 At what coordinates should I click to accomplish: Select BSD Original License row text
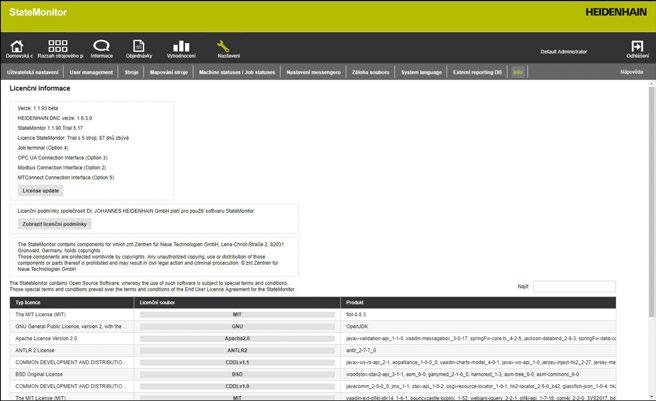[x=39, y=374]
